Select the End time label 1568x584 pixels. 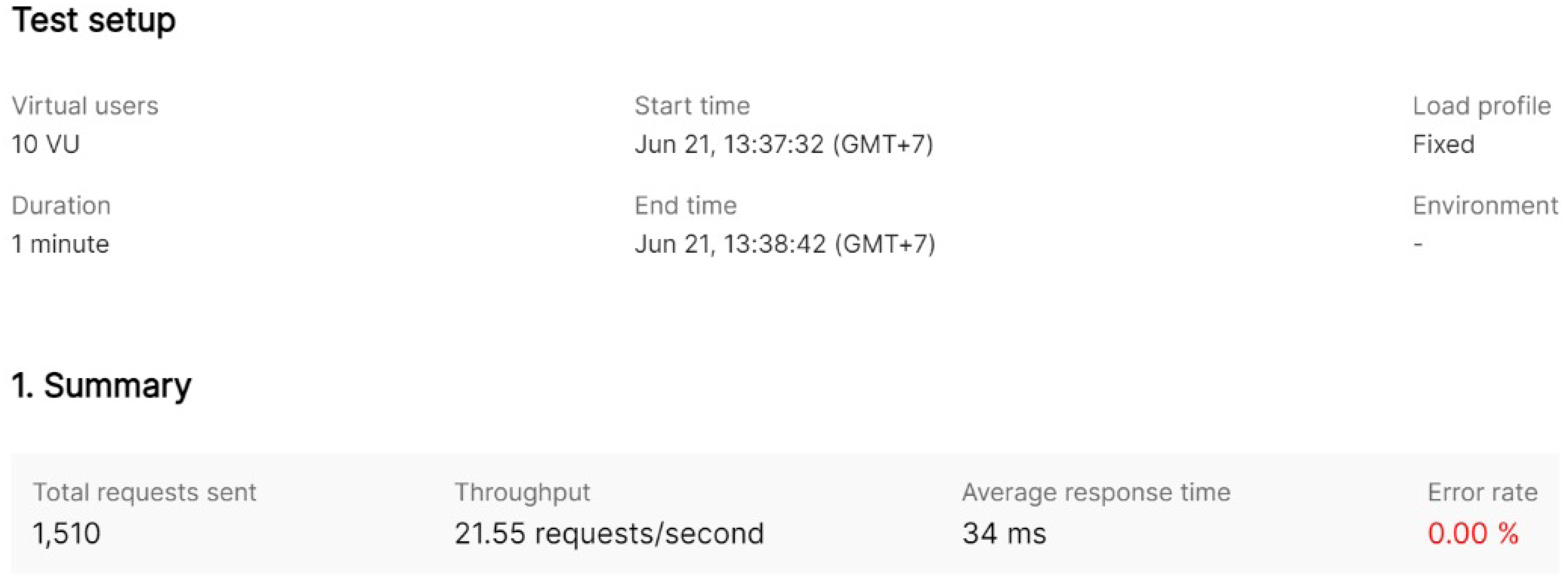pyautogui.click(x=685, y=206)
